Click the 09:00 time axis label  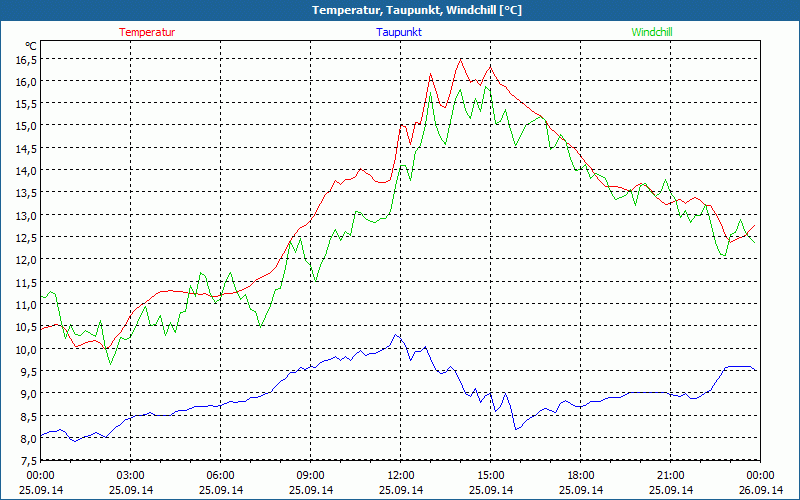point(310,475)
